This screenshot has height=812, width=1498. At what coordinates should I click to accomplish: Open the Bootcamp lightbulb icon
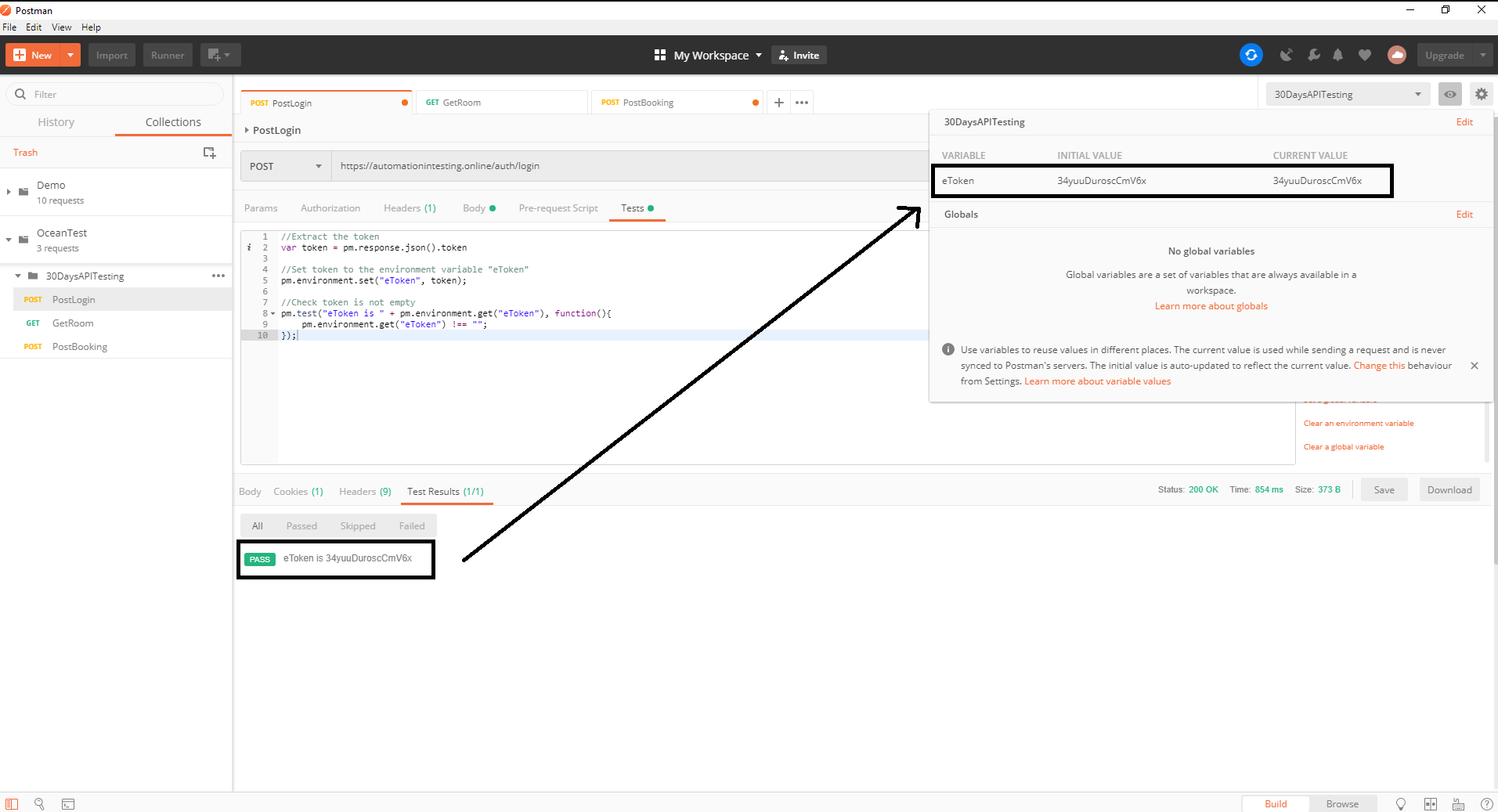pyautogui.click(x=1401, y=804)
